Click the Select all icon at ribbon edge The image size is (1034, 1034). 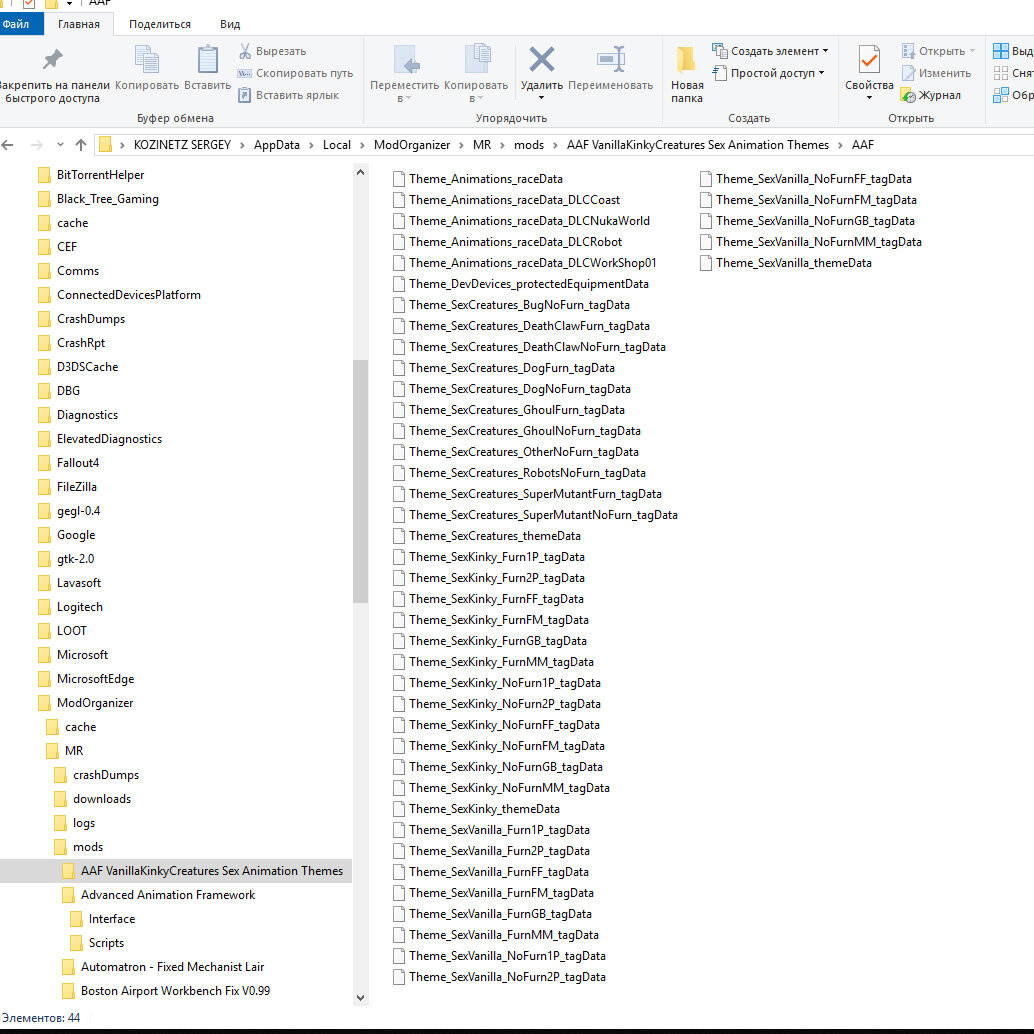pos(1000,51)
